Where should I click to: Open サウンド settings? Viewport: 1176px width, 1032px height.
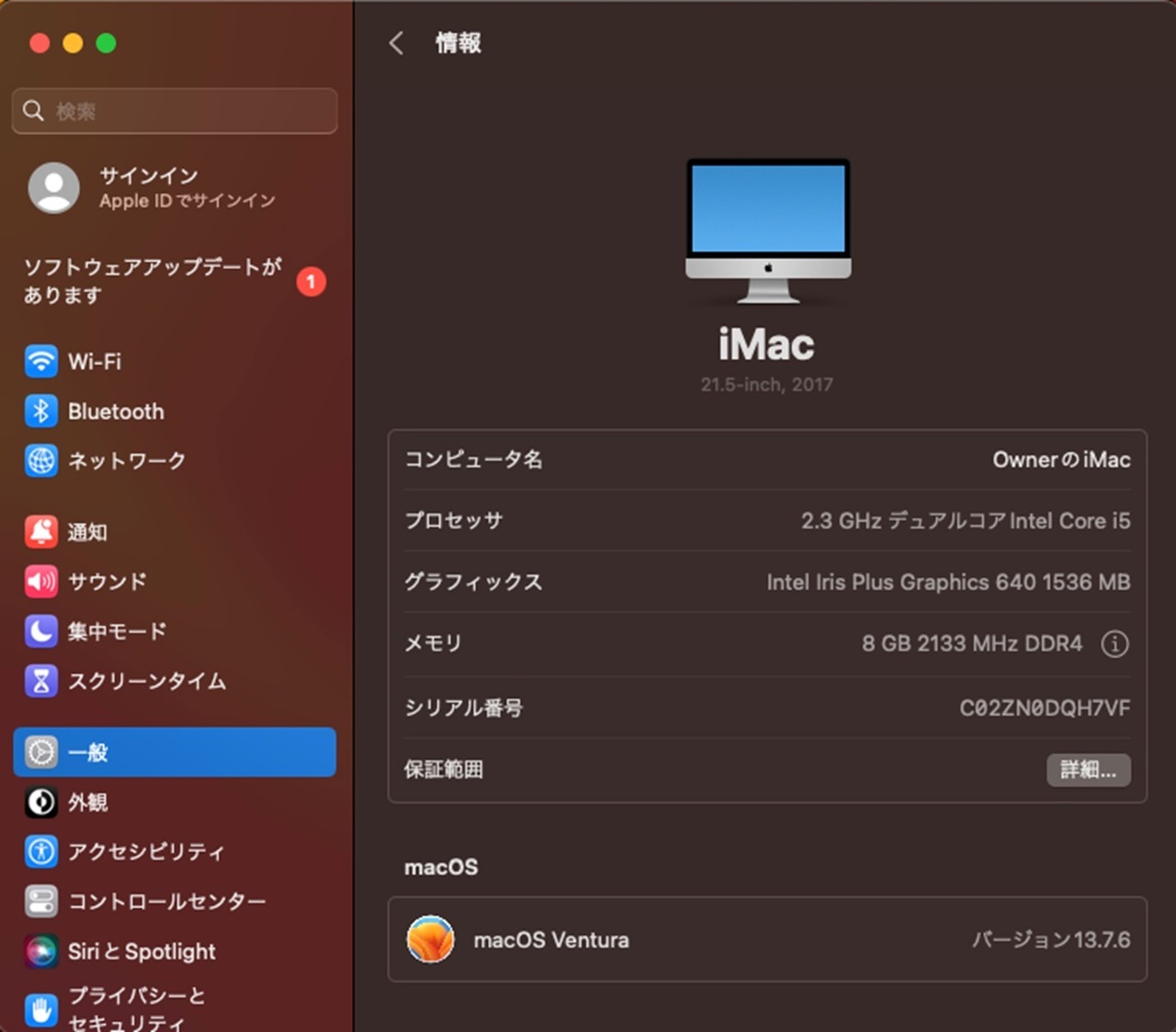pyautogui.click(x=107, y=581)
